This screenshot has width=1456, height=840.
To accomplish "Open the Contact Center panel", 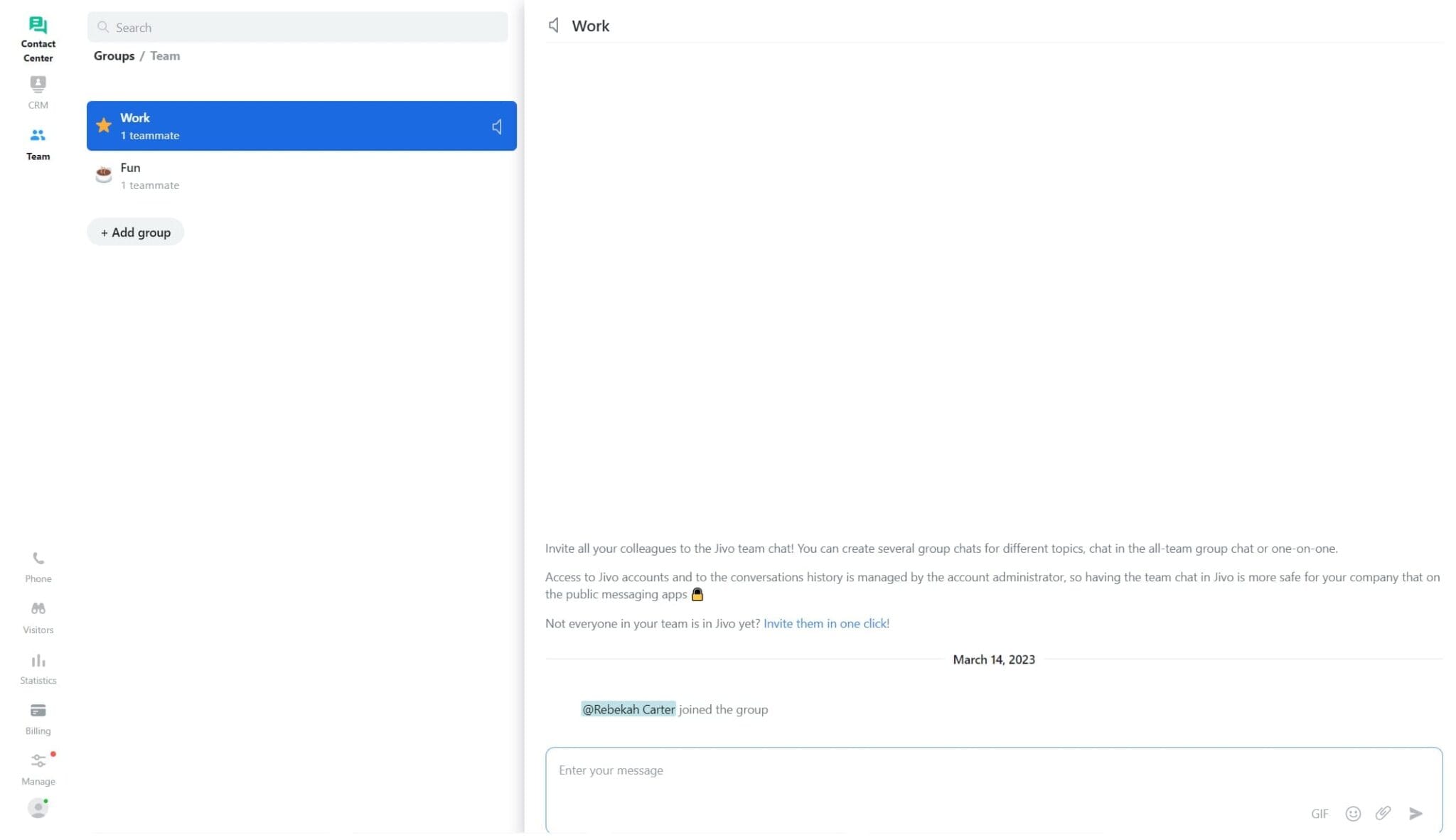I will point(38,36).
